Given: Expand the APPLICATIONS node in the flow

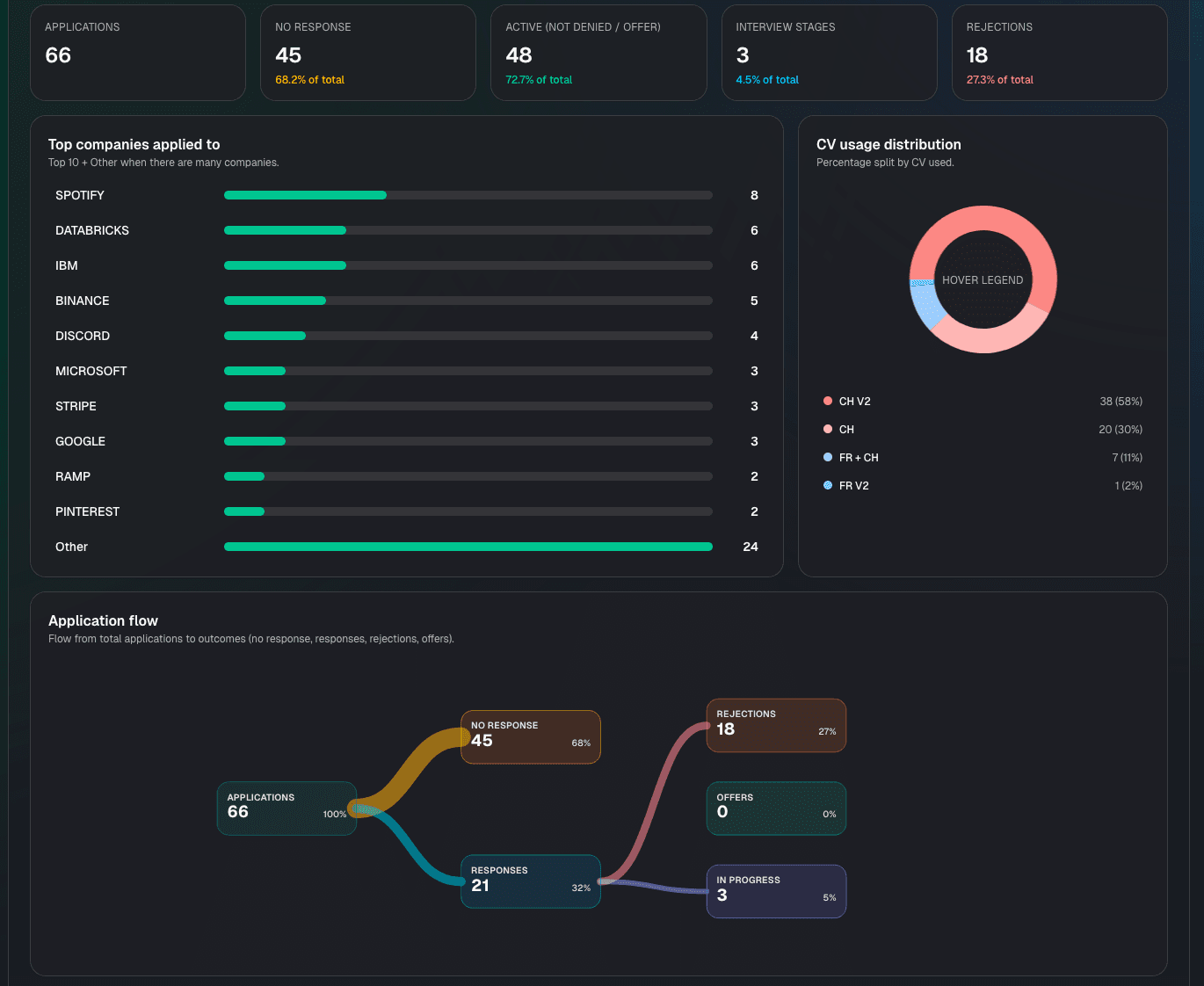Looking at the screenshot, I should [x=286, y=808].
